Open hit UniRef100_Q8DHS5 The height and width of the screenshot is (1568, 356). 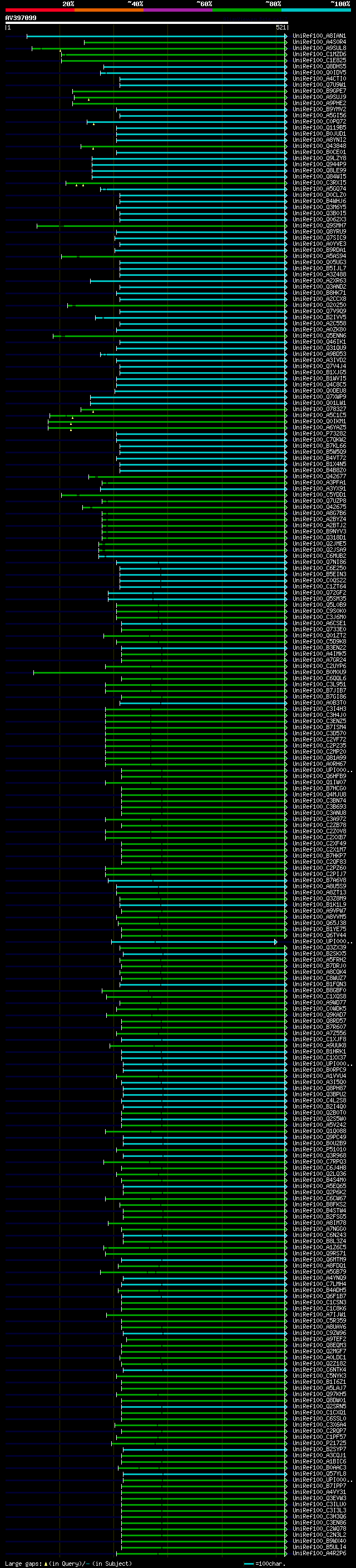pos(319,66)
